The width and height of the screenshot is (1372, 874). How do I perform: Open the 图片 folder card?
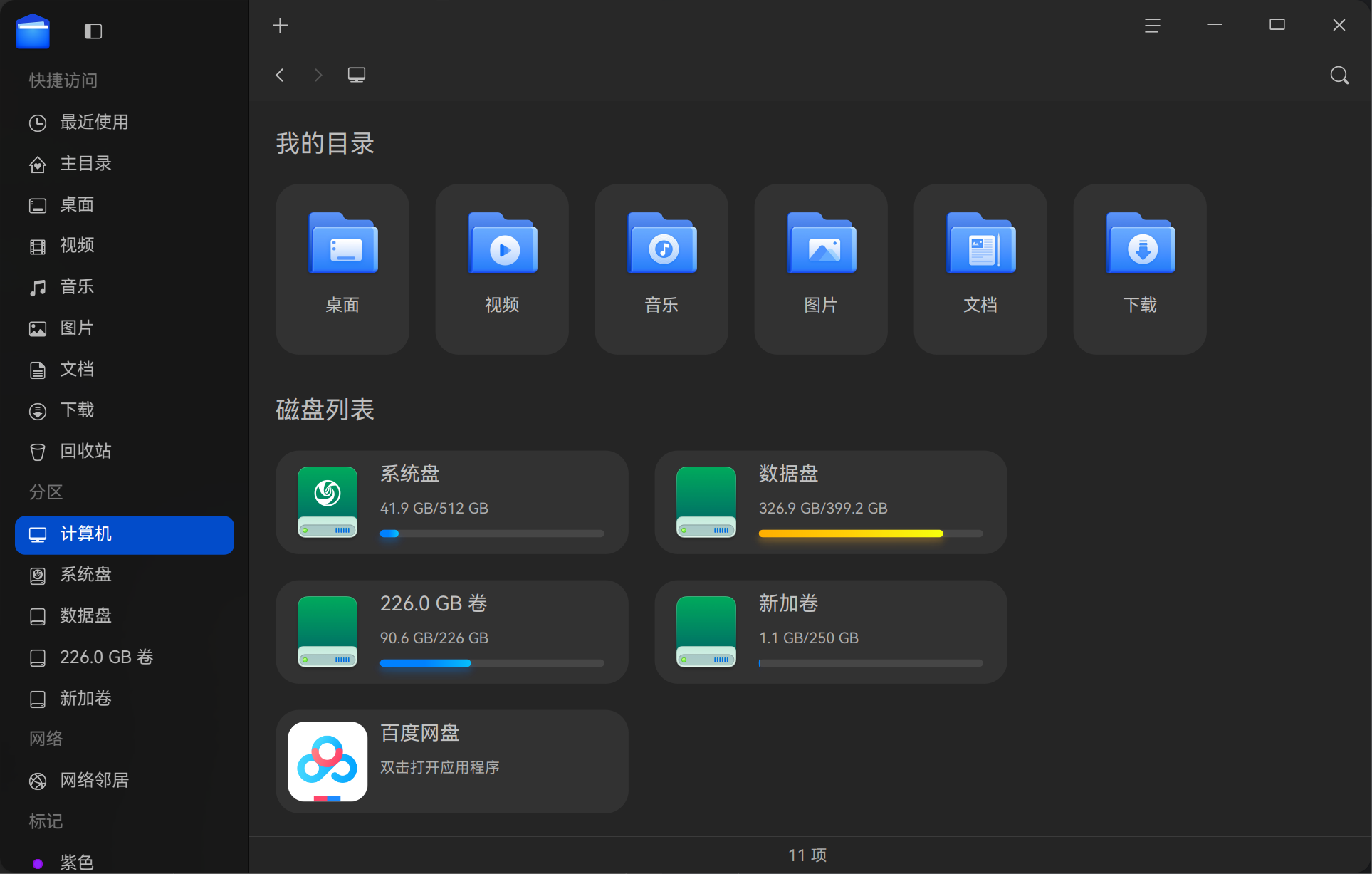point(821,269)
